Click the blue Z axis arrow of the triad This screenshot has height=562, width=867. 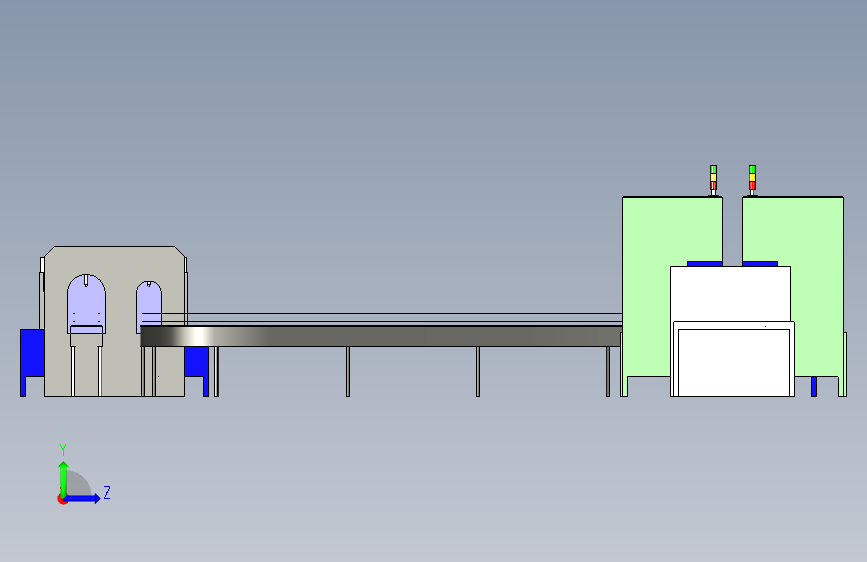[x=82, y=498]
